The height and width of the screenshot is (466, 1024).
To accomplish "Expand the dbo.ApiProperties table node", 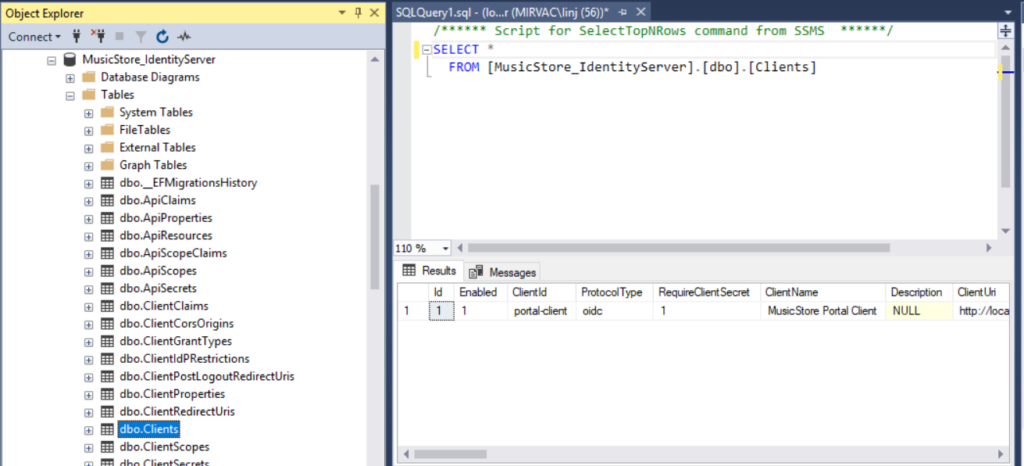I will point(89,219).
